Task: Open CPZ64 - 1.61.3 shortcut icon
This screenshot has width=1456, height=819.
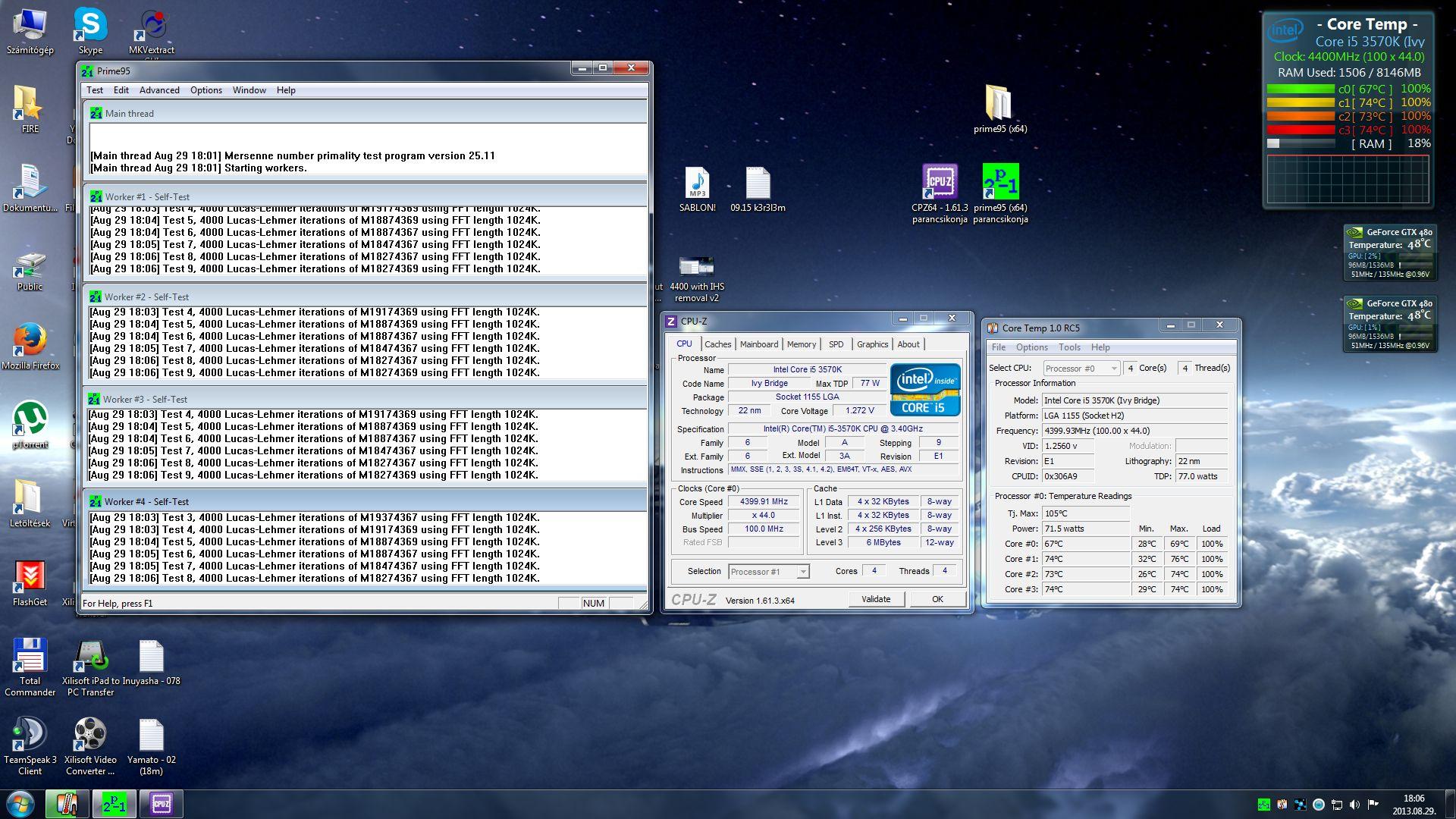Action: click(x=940, y=193)
